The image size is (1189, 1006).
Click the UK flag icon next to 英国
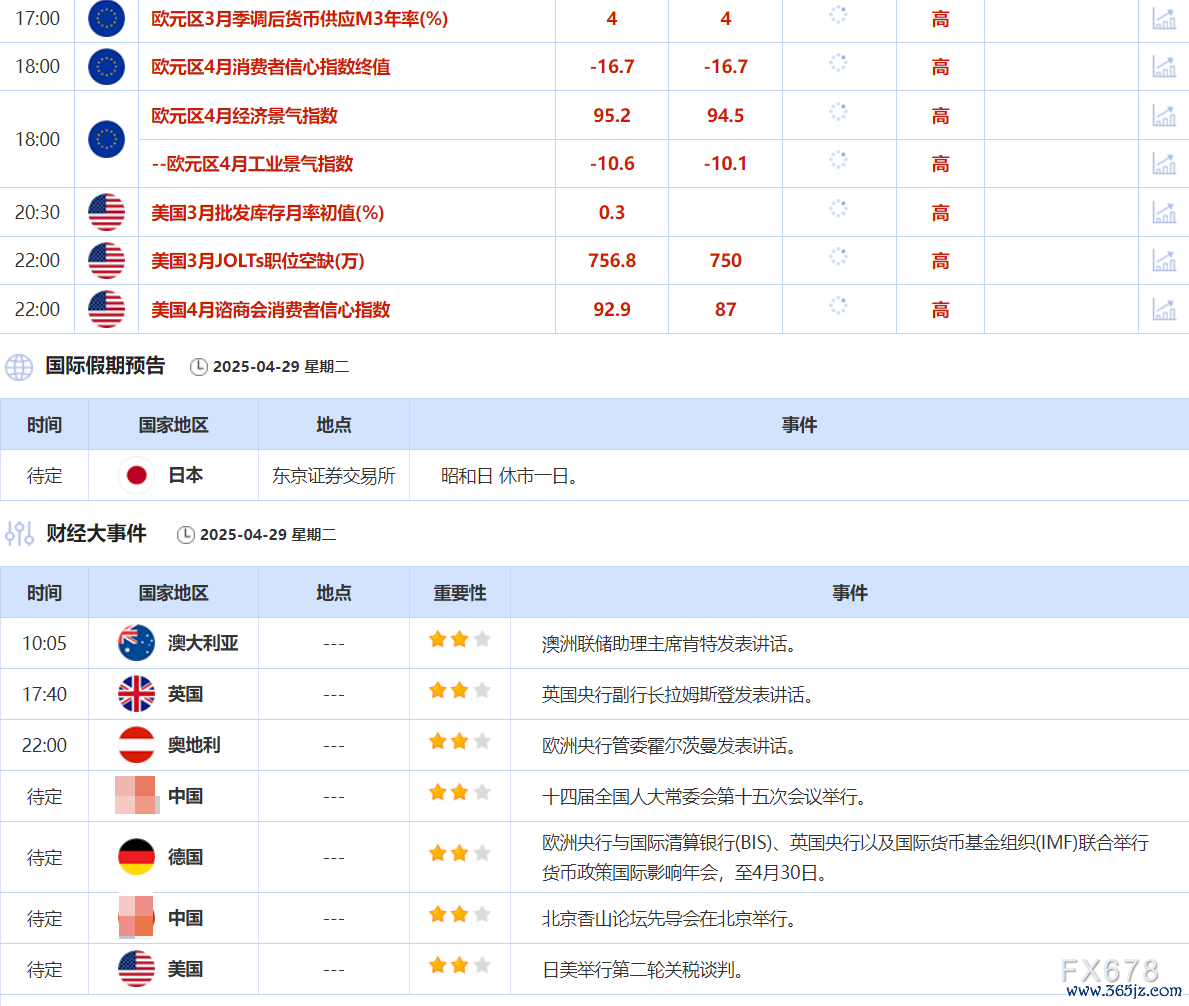coord(136,694)
